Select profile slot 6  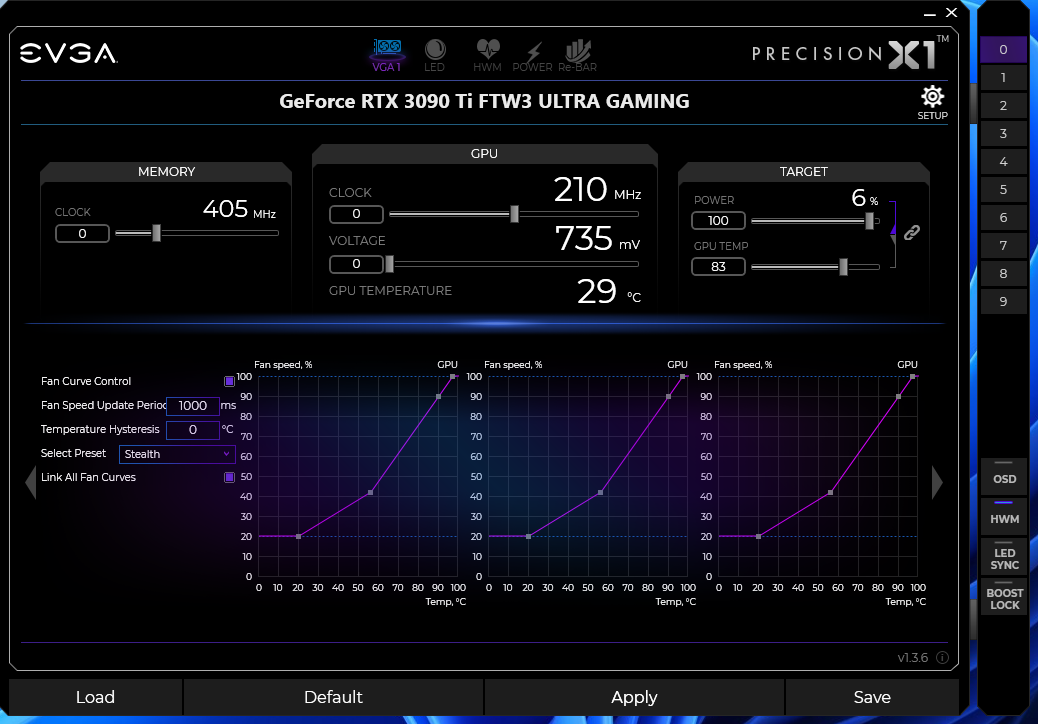click(x=1003, y=218)
